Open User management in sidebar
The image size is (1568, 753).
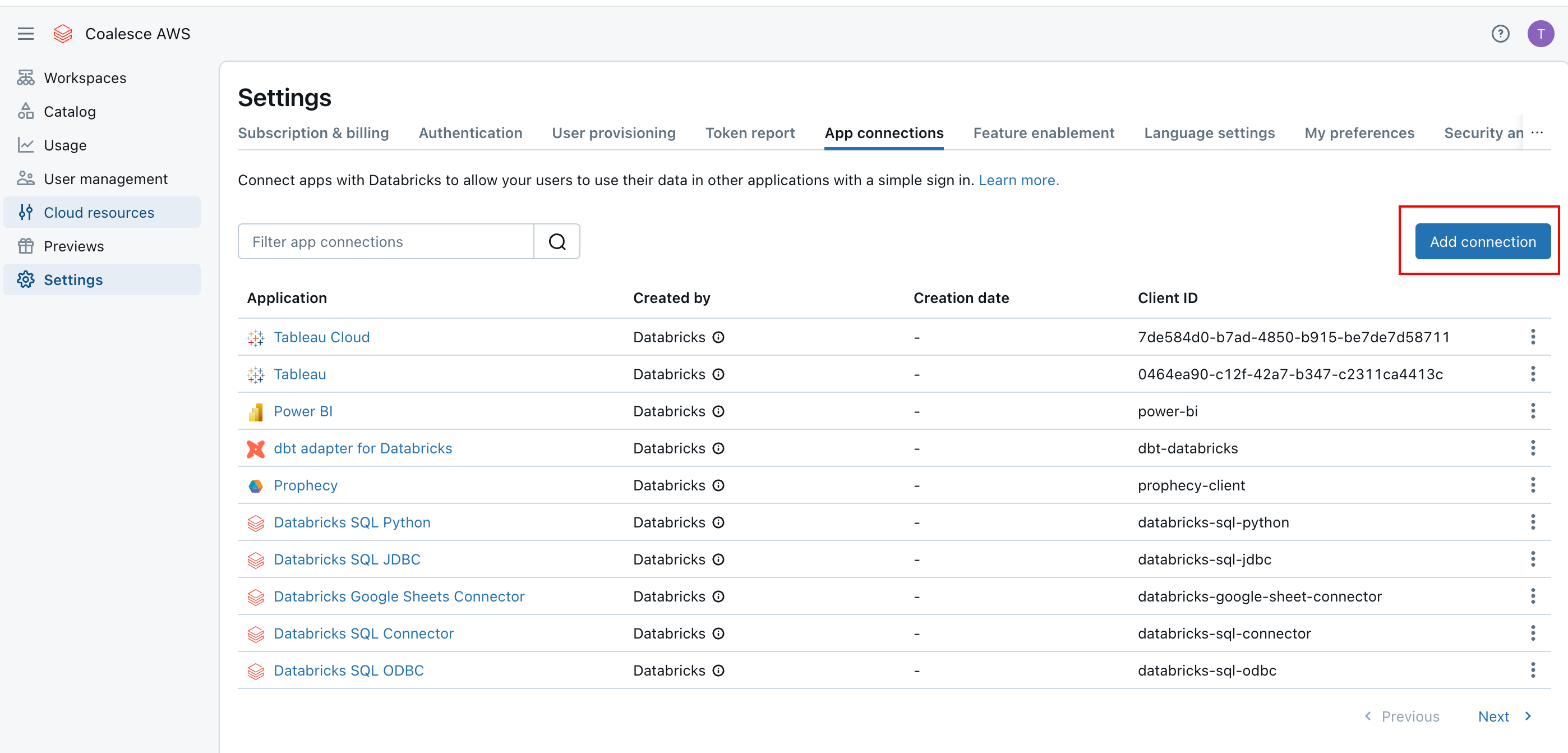pyautogui.click(x=102, y=179)
